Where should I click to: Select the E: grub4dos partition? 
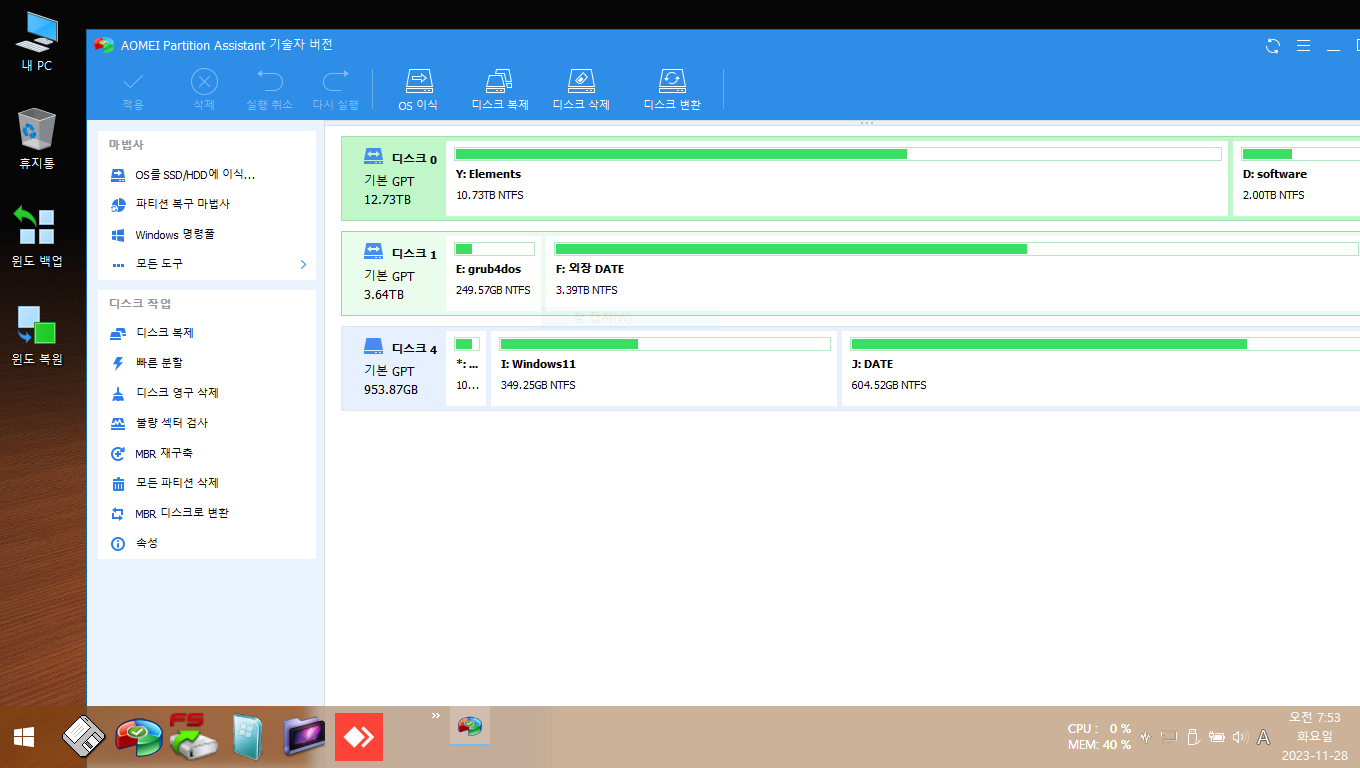494,273
